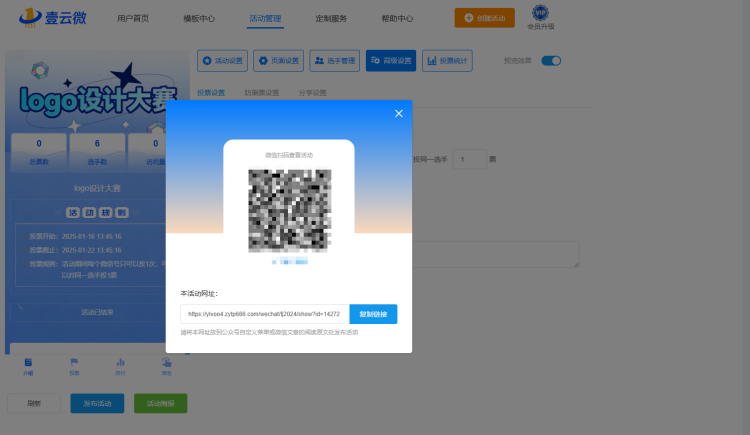Click the 总票数 stat card
Image resolution: width=750 pixels, height=435 pixels.
point(39,152)
